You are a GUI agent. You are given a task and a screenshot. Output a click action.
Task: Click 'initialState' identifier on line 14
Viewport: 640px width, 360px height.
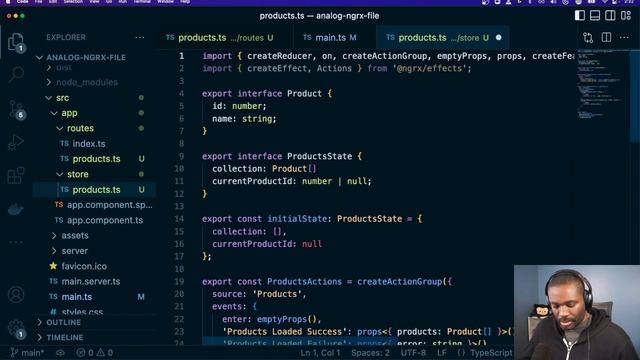click(297, 219)
